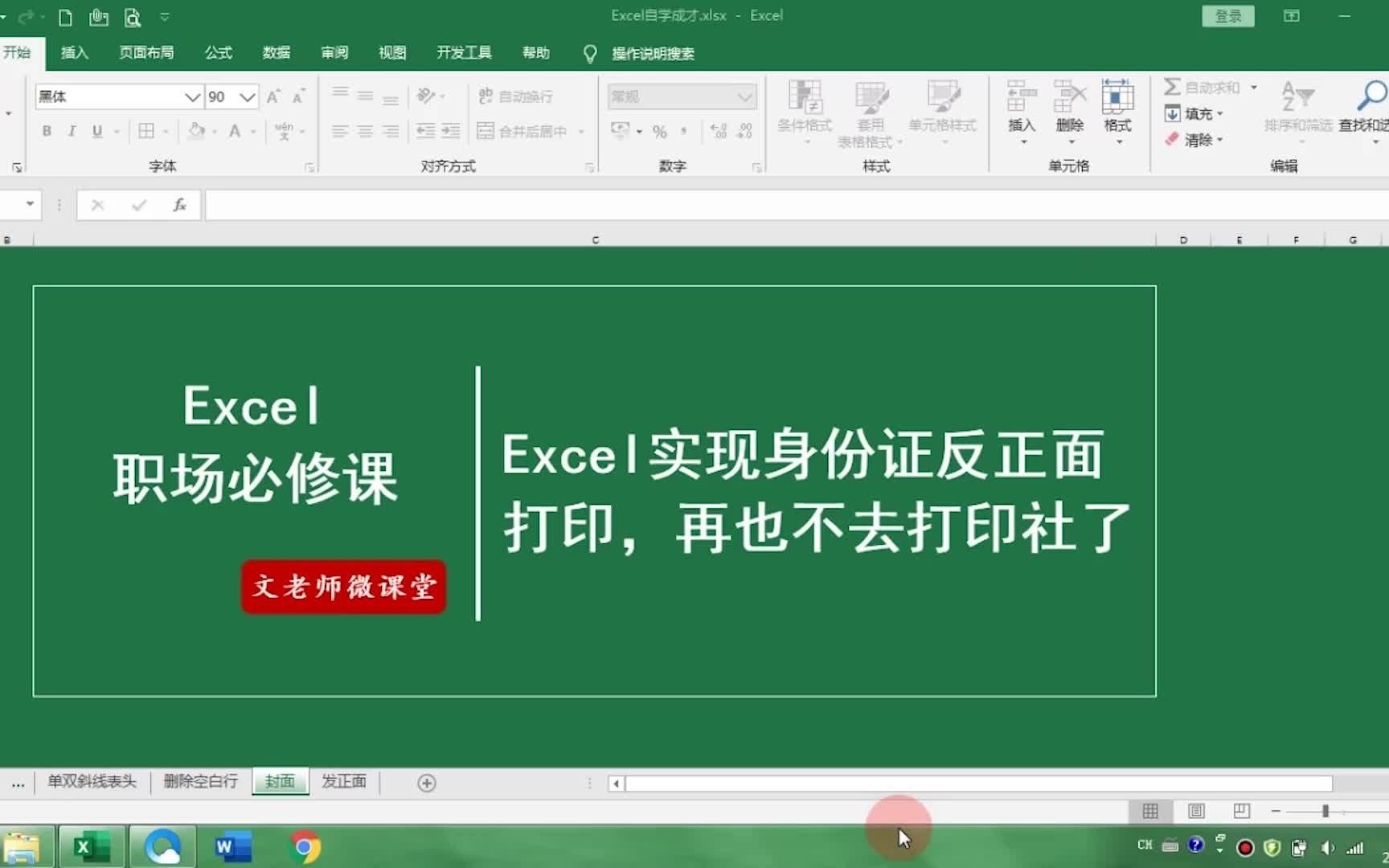Click the insert function fx button

pos(180,205)
